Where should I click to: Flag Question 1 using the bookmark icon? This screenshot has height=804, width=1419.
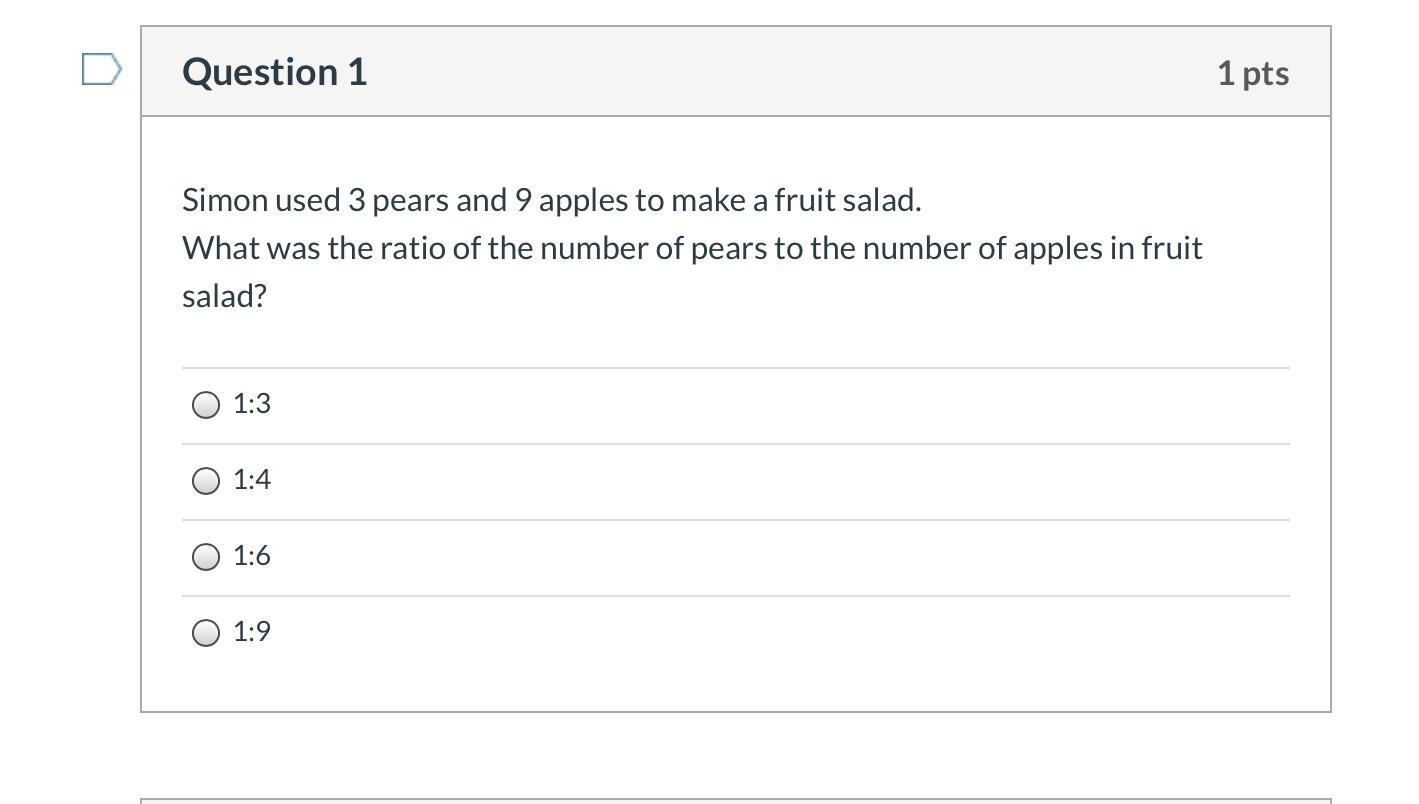[101, 70]
